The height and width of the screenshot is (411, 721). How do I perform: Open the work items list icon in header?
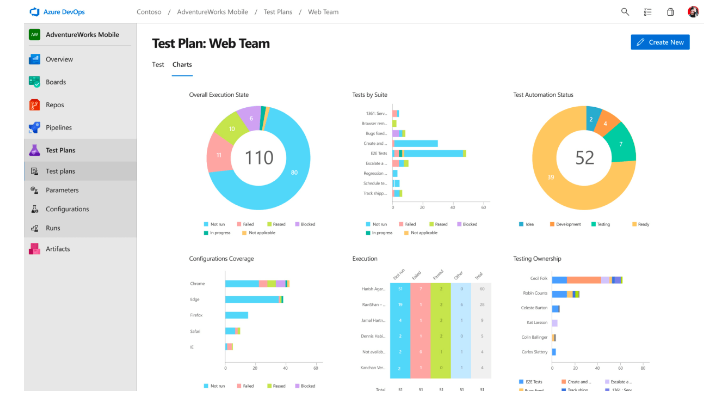[x=647, y=12]
